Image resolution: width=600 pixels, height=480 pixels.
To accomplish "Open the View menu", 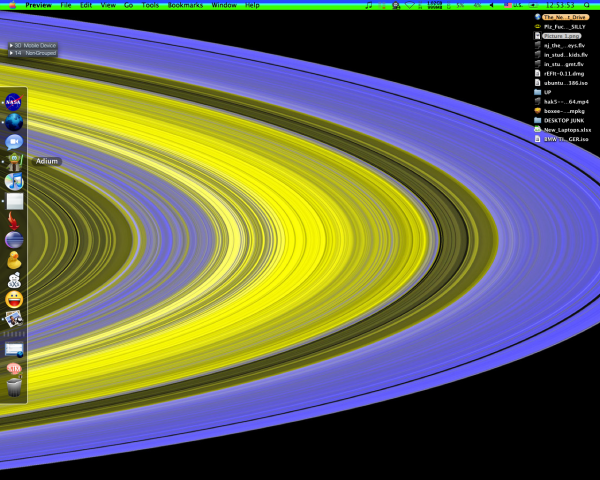I will point(108,5).
